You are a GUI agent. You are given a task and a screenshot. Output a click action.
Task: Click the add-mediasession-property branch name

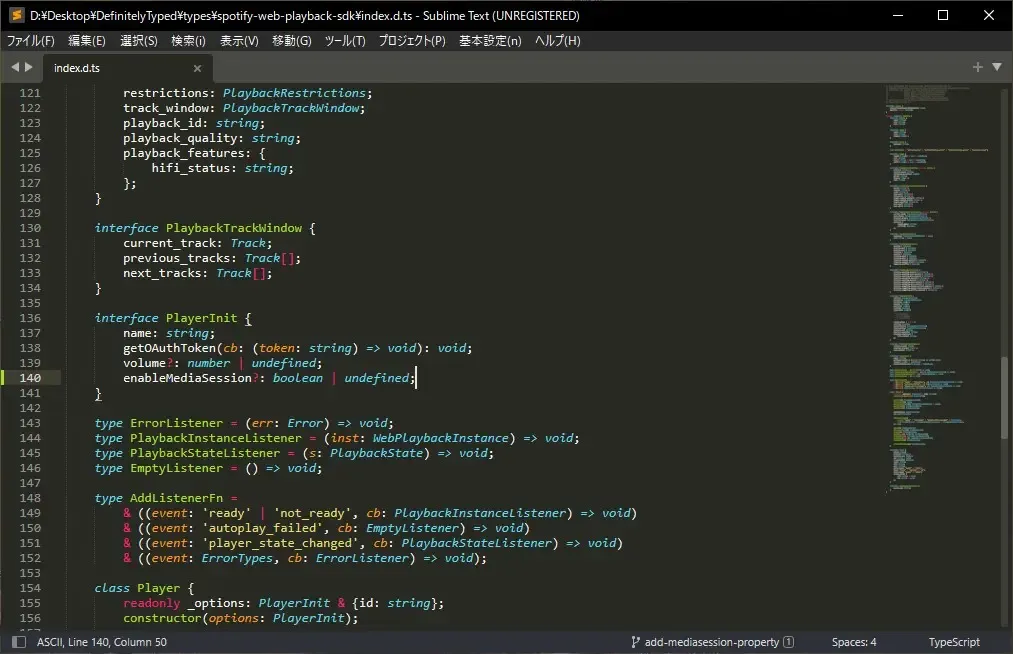tap(712, 642)
